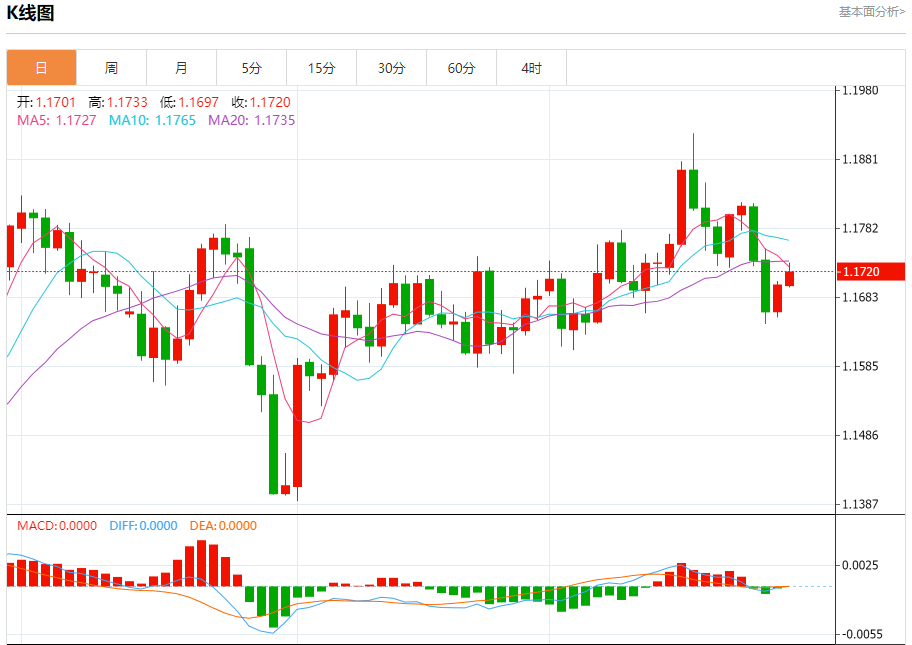The image size is (912, 645).
Task: Click the MA20: 1.1735 label
Action: coord(252,120)
